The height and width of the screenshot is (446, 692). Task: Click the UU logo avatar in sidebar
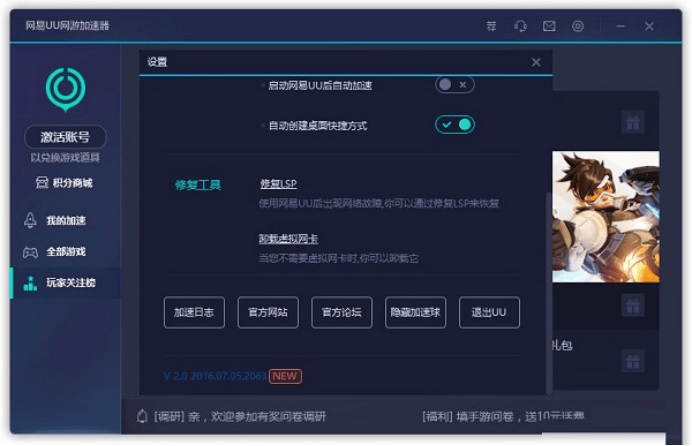[x=65, y=88]
